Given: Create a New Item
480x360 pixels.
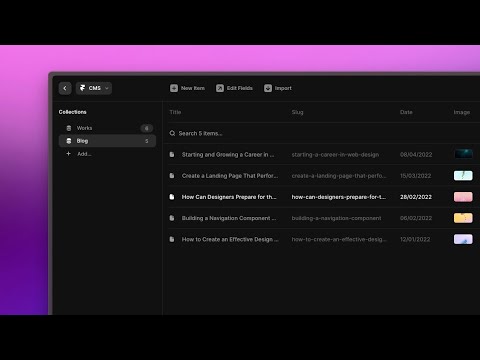Looking at the screenshot, I should pyautogui.click(x=187, y=88).
